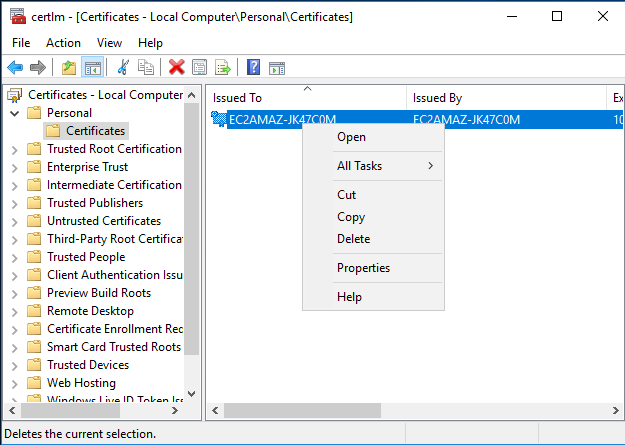This screenshot has width=625, height=445.
Task: Expand Intermediate Certification node
Action: [x=15, y=186]
